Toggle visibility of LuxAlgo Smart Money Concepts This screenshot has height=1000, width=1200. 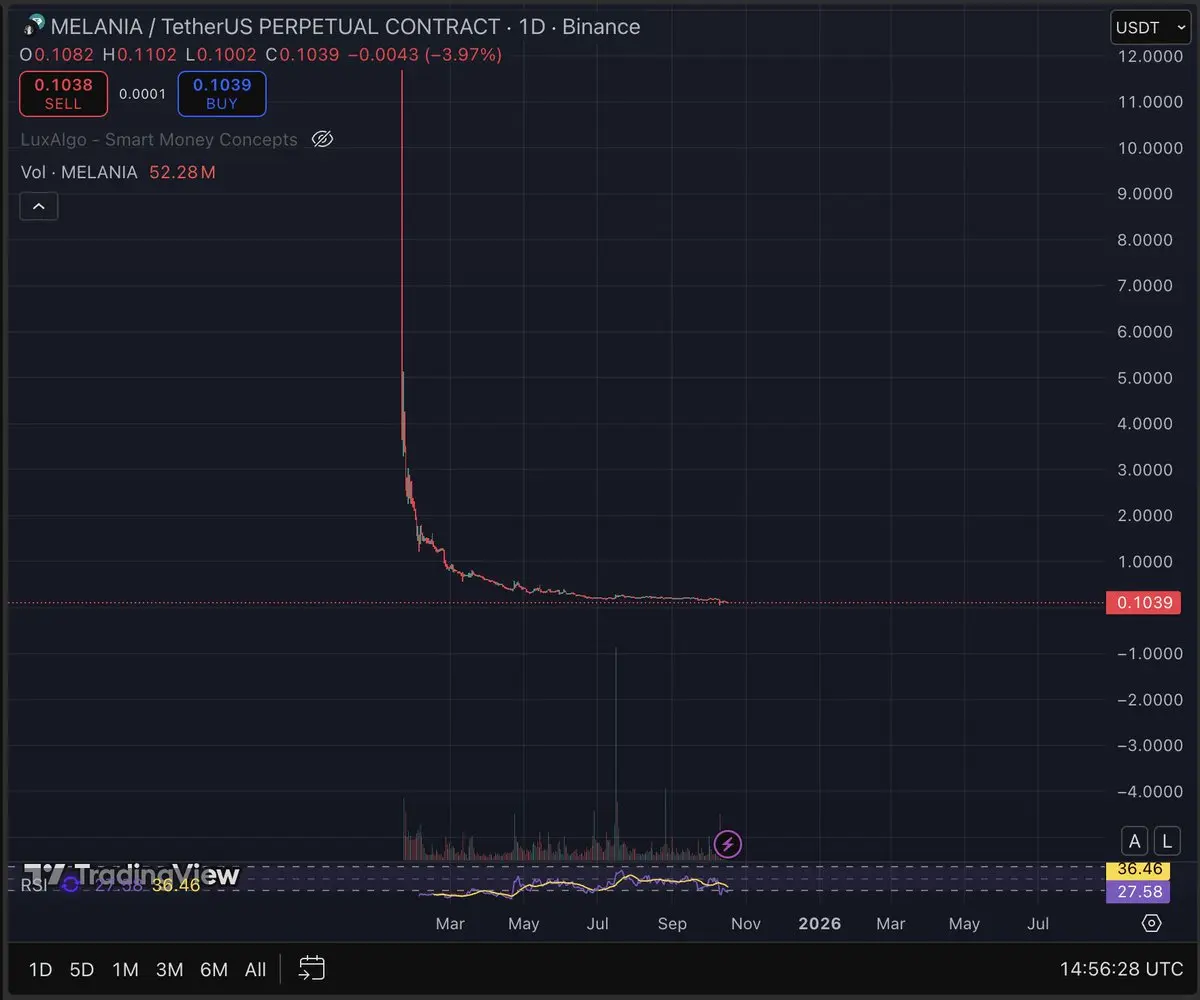coord(322,140)
